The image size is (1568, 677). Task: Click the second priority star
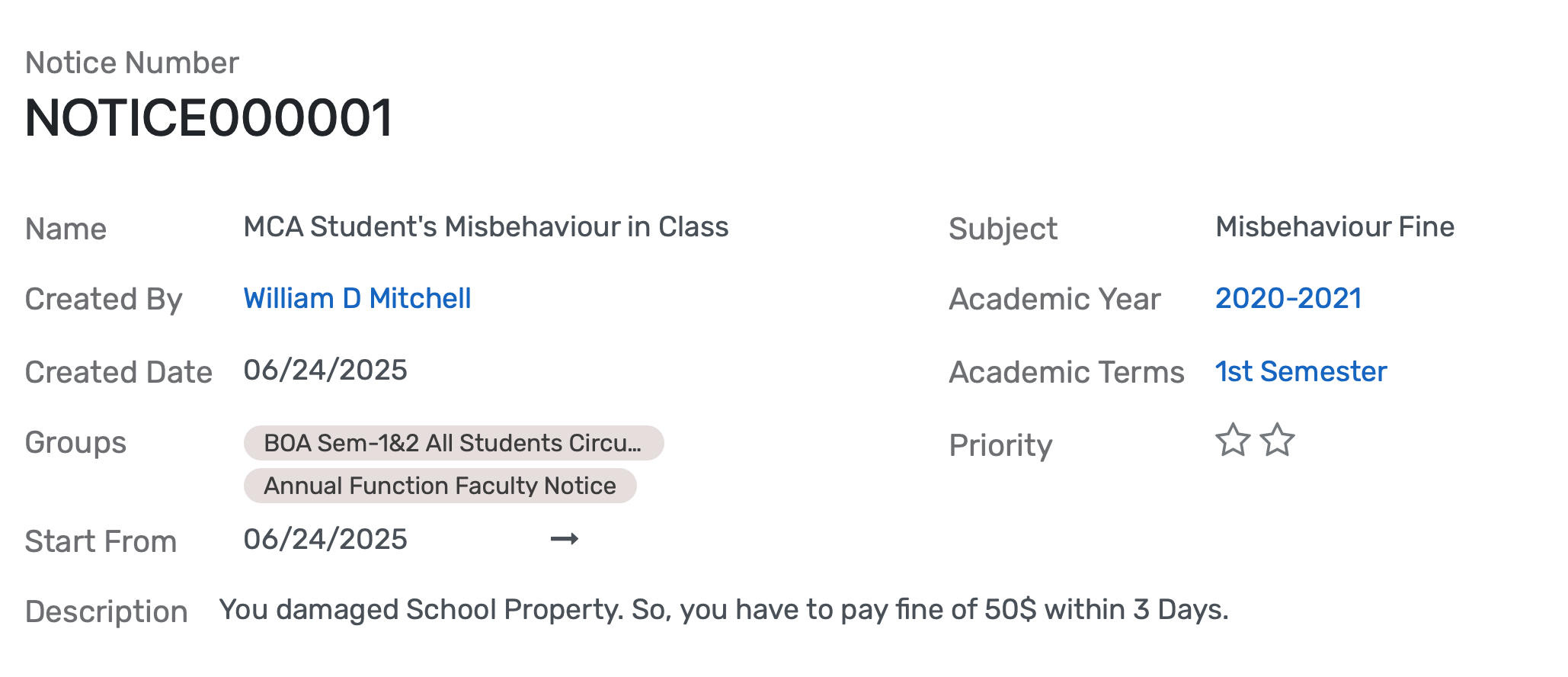click(1277, 441)
